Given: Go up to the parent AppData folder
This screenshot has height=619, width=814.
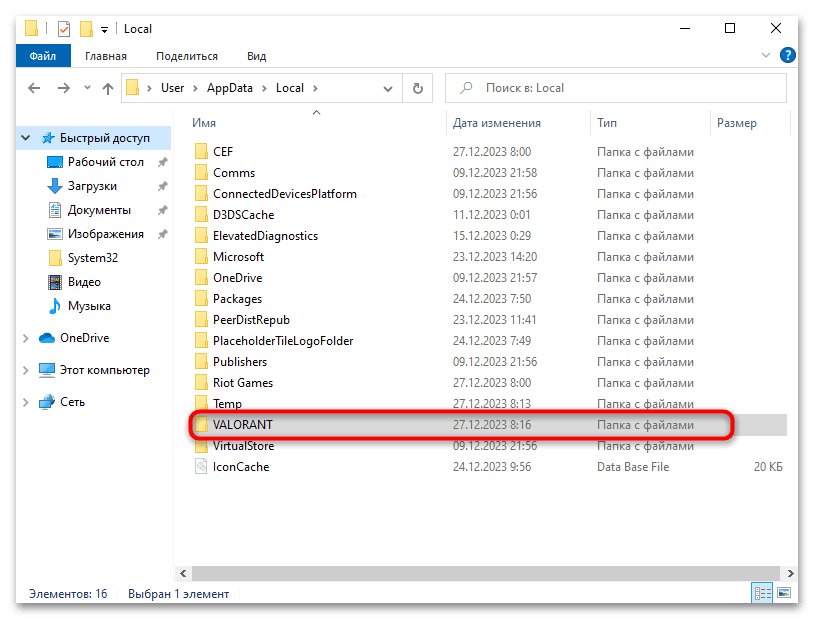Looking at the screenshot, I should [x=108, y=88].
